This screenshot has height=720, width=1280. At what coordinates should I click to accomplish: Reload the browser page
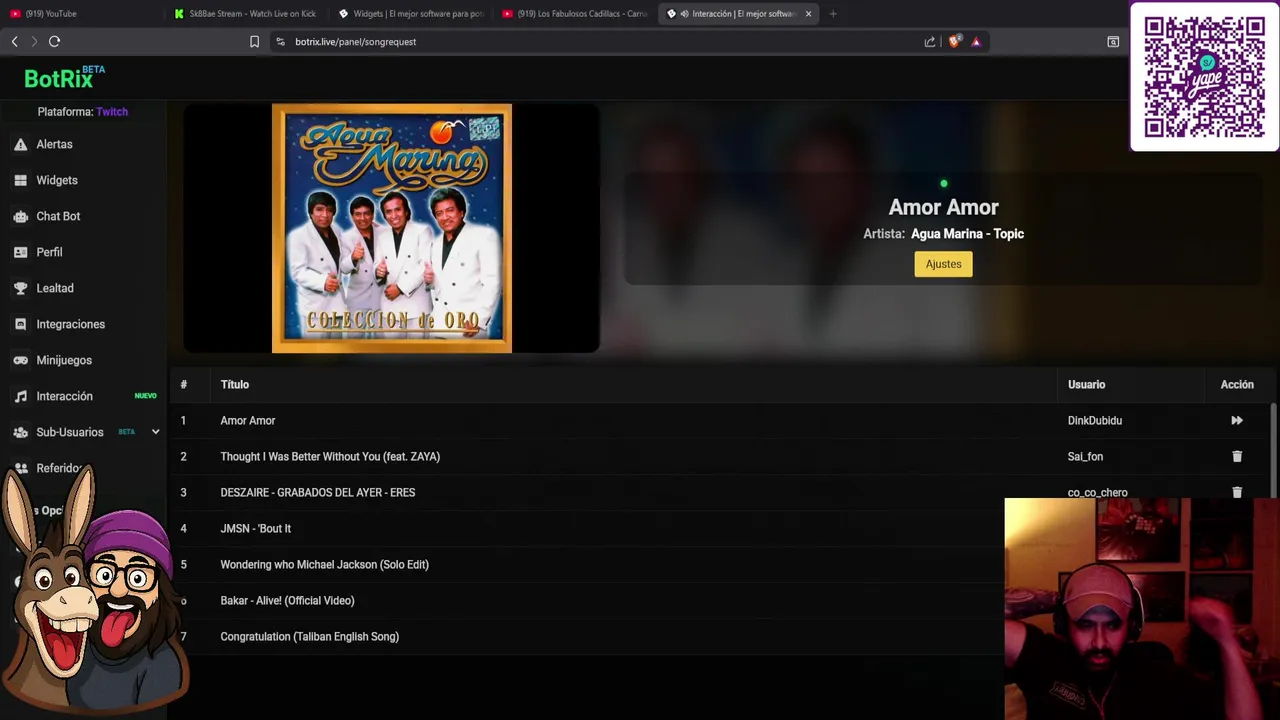click(x=54, y=41)
